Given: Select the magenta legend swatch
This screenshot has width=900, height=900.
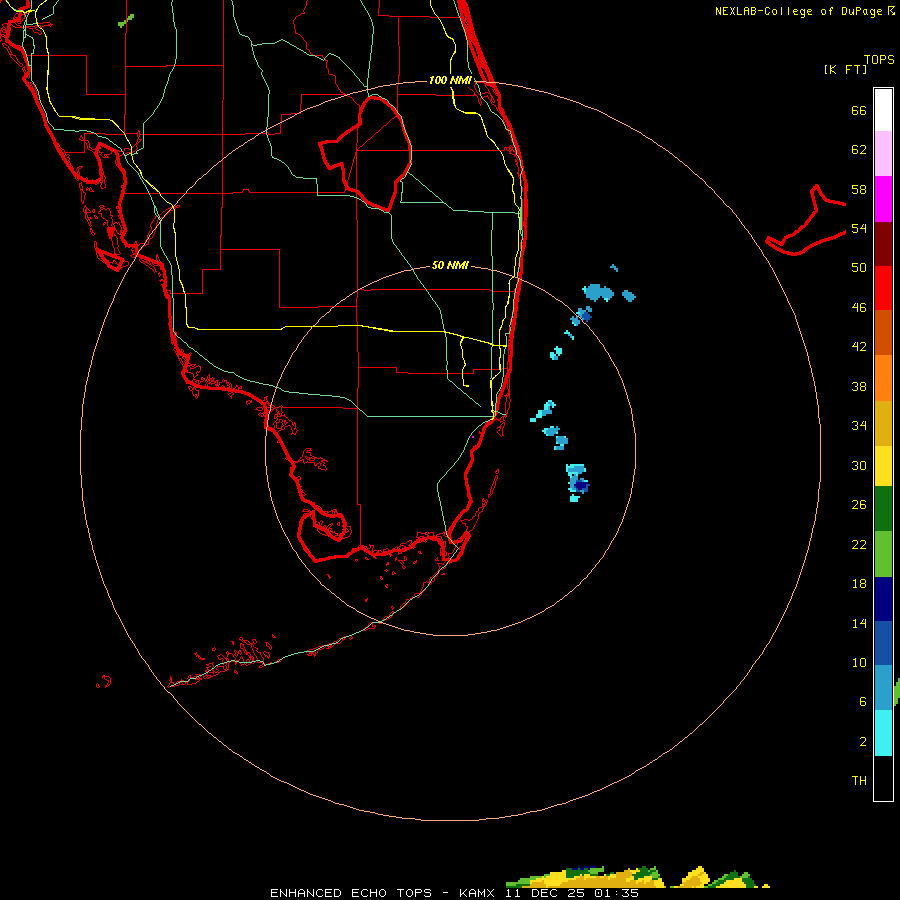Looking at the screenshot, I should 883,199.
